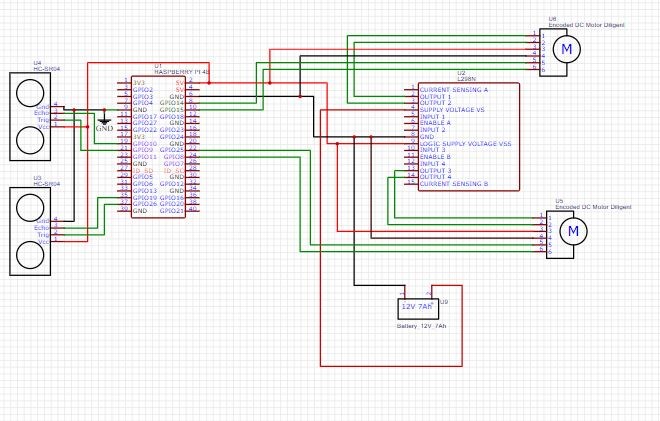Screen dimensions: 660x421
Task: Click the GPIO13 pin label
Action: point(145,191)
